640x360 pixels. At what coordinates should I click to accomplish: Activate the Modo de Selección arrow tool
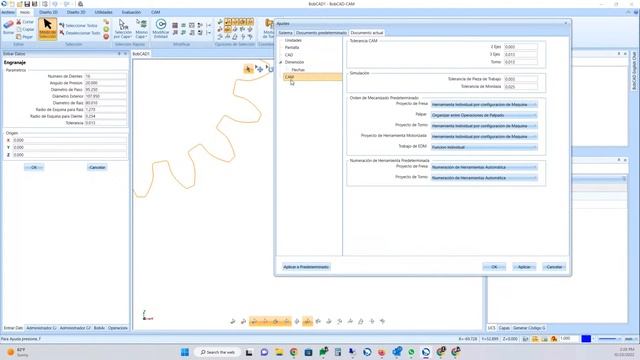[x=48, y=28]
